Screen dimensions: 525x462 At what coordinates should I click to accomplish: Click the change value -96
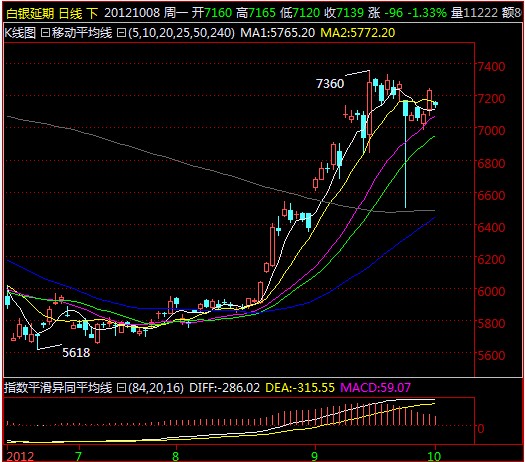pos(393,13)
